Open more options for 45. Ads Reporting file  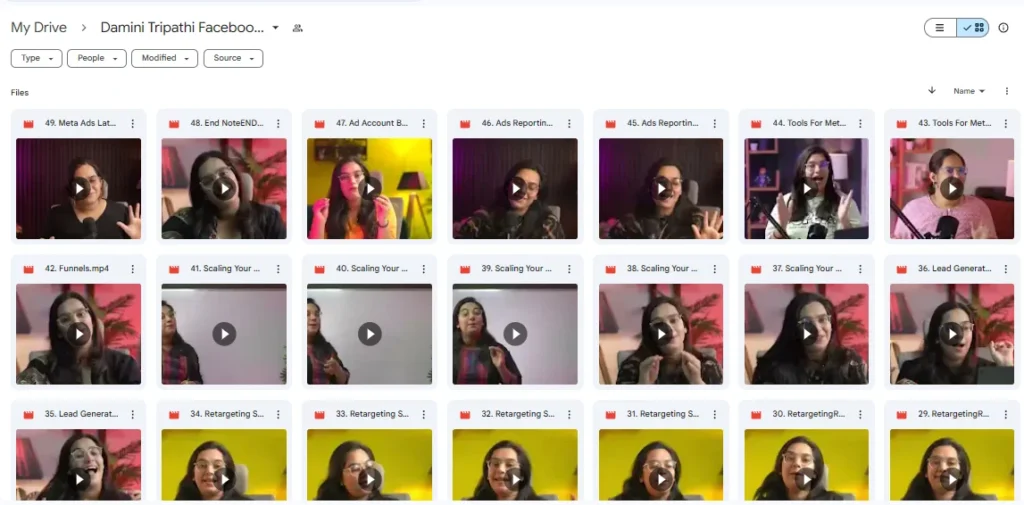[715, 123]
